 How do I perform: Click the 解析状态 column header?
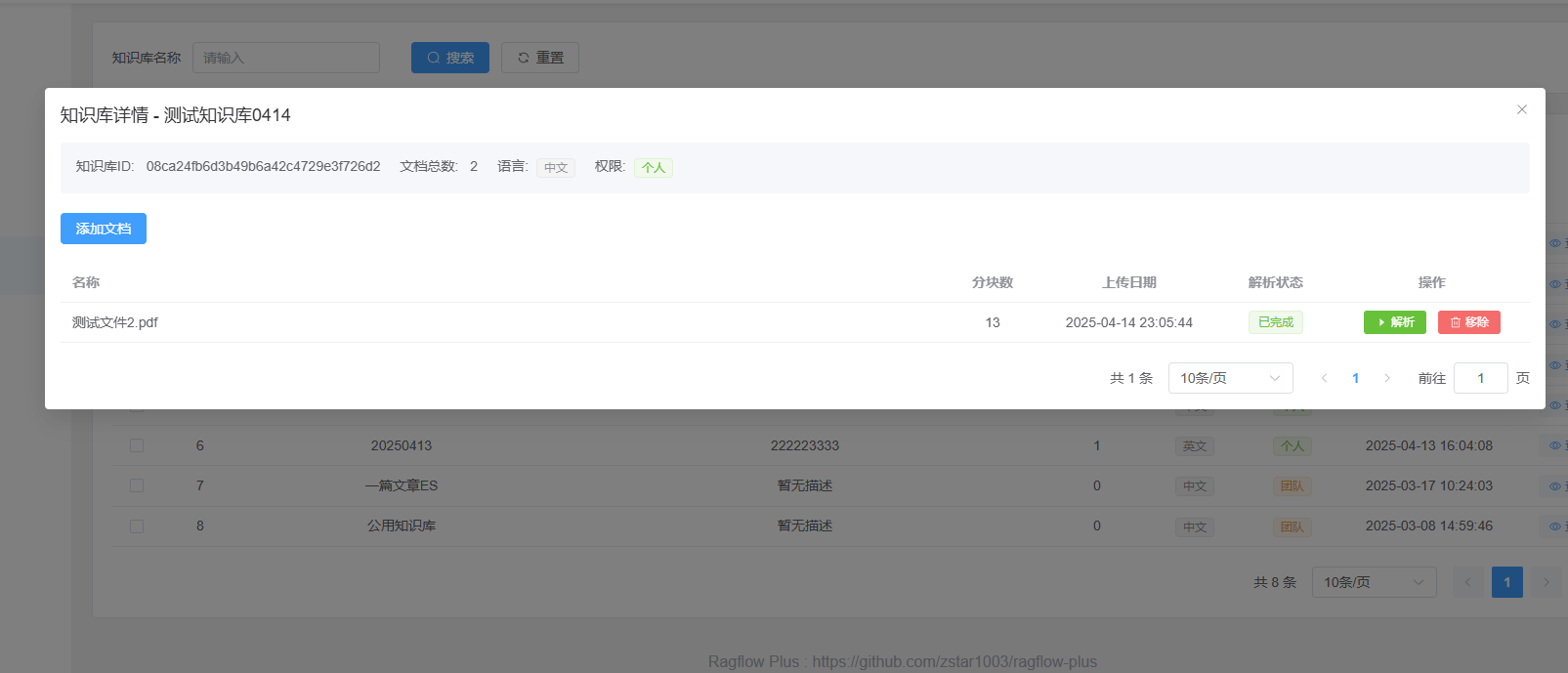click(x=1276, y=282)
